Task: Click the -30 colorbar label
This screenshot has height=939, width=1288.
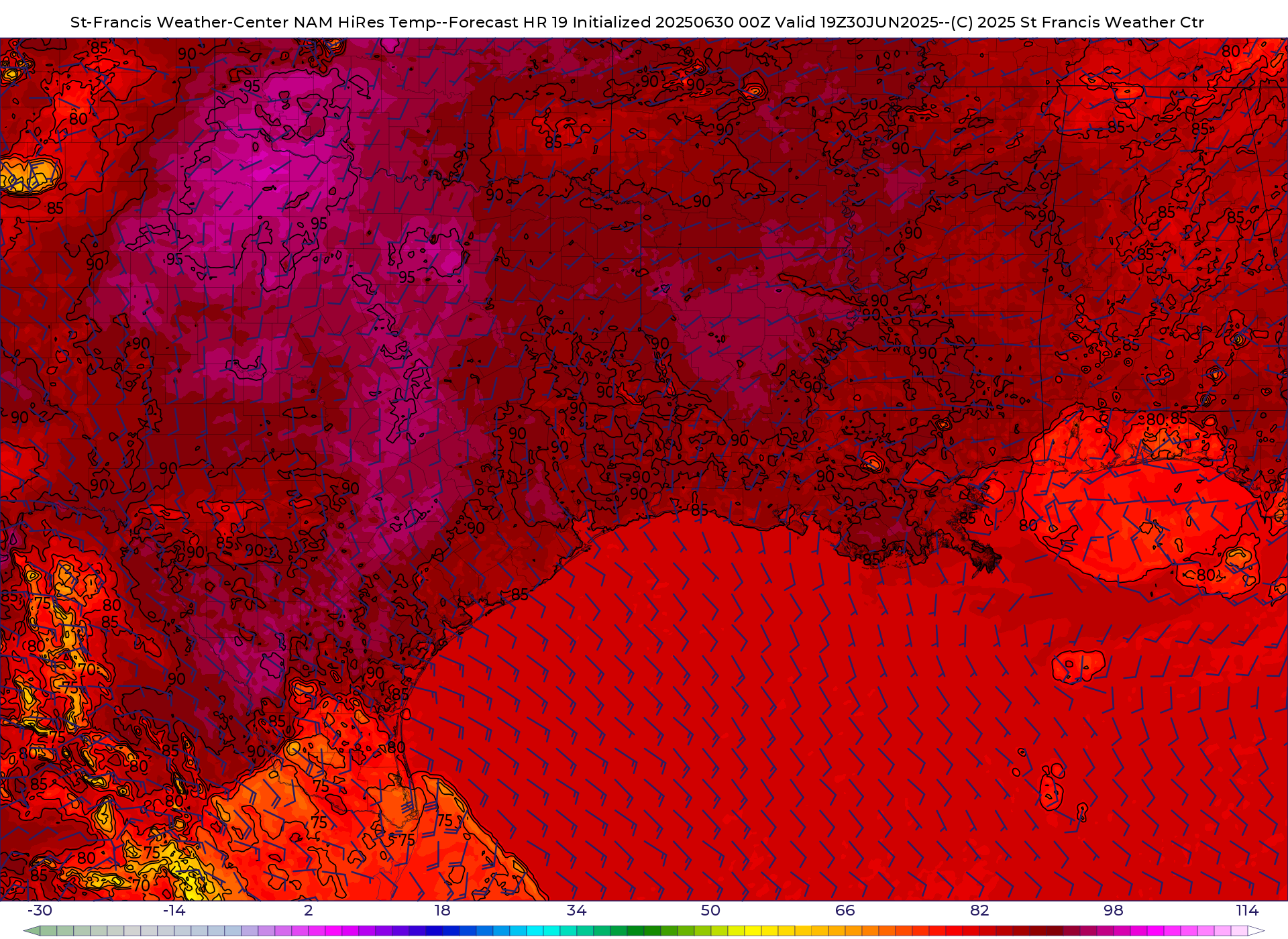Action: tap(40, 910)
